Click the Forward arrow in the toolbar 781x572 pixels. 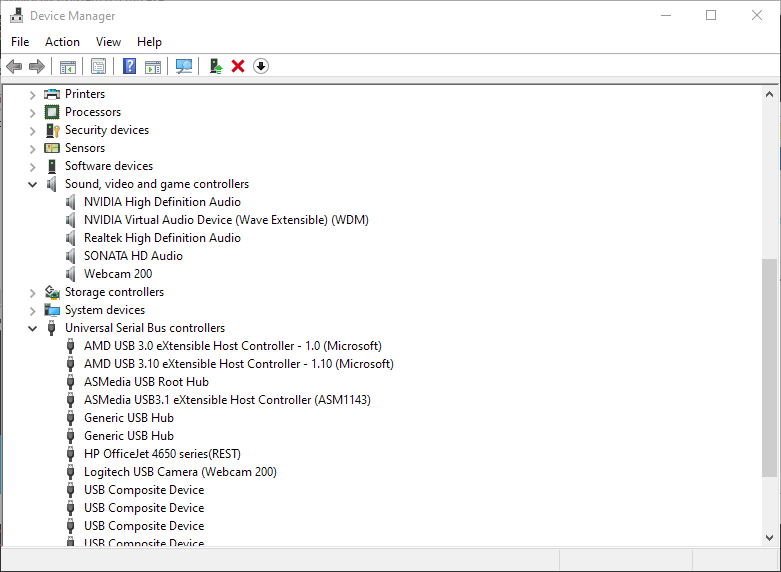point(37,66)
